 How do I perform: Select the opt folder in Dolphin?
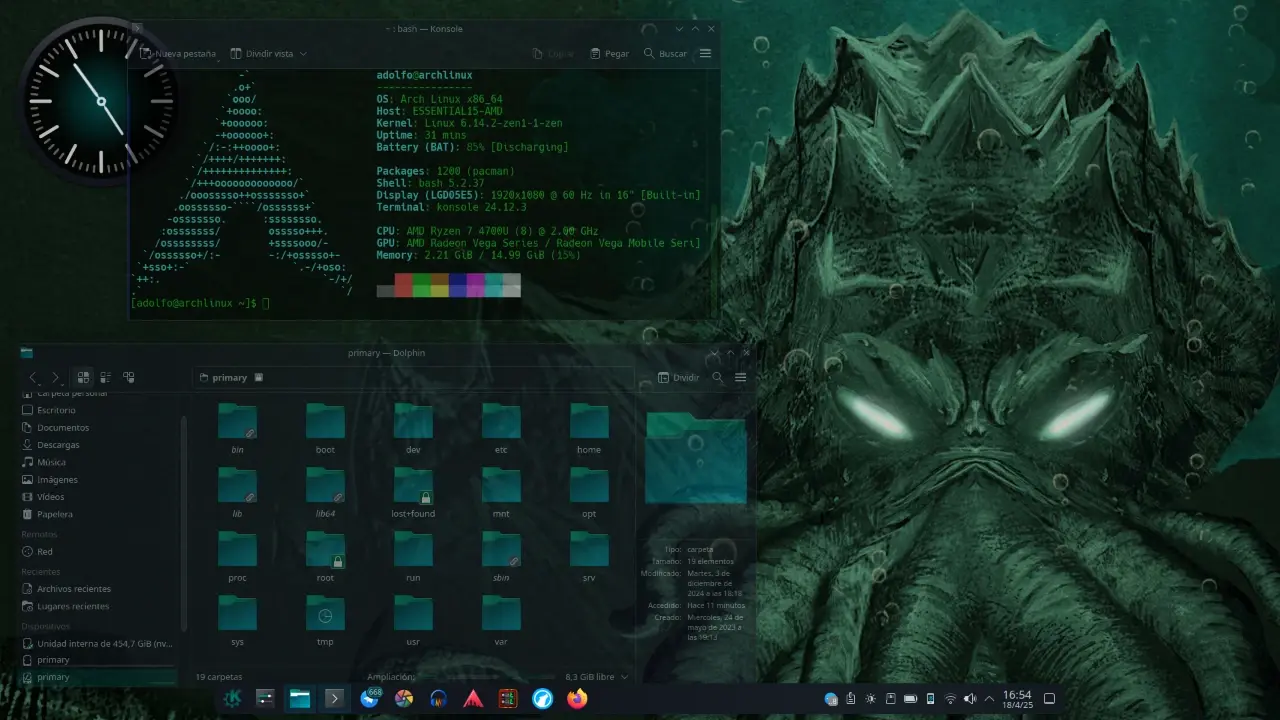point(589,493)
